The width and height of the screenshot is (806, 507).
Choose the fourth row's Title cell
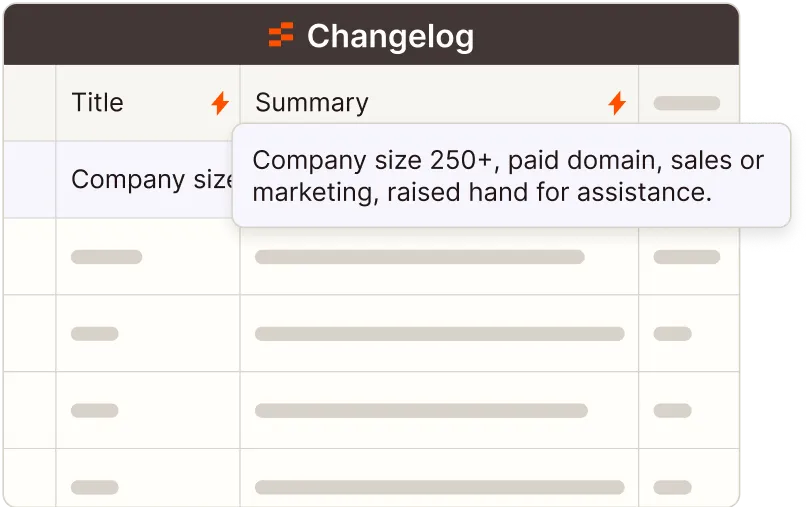(148, 410)
